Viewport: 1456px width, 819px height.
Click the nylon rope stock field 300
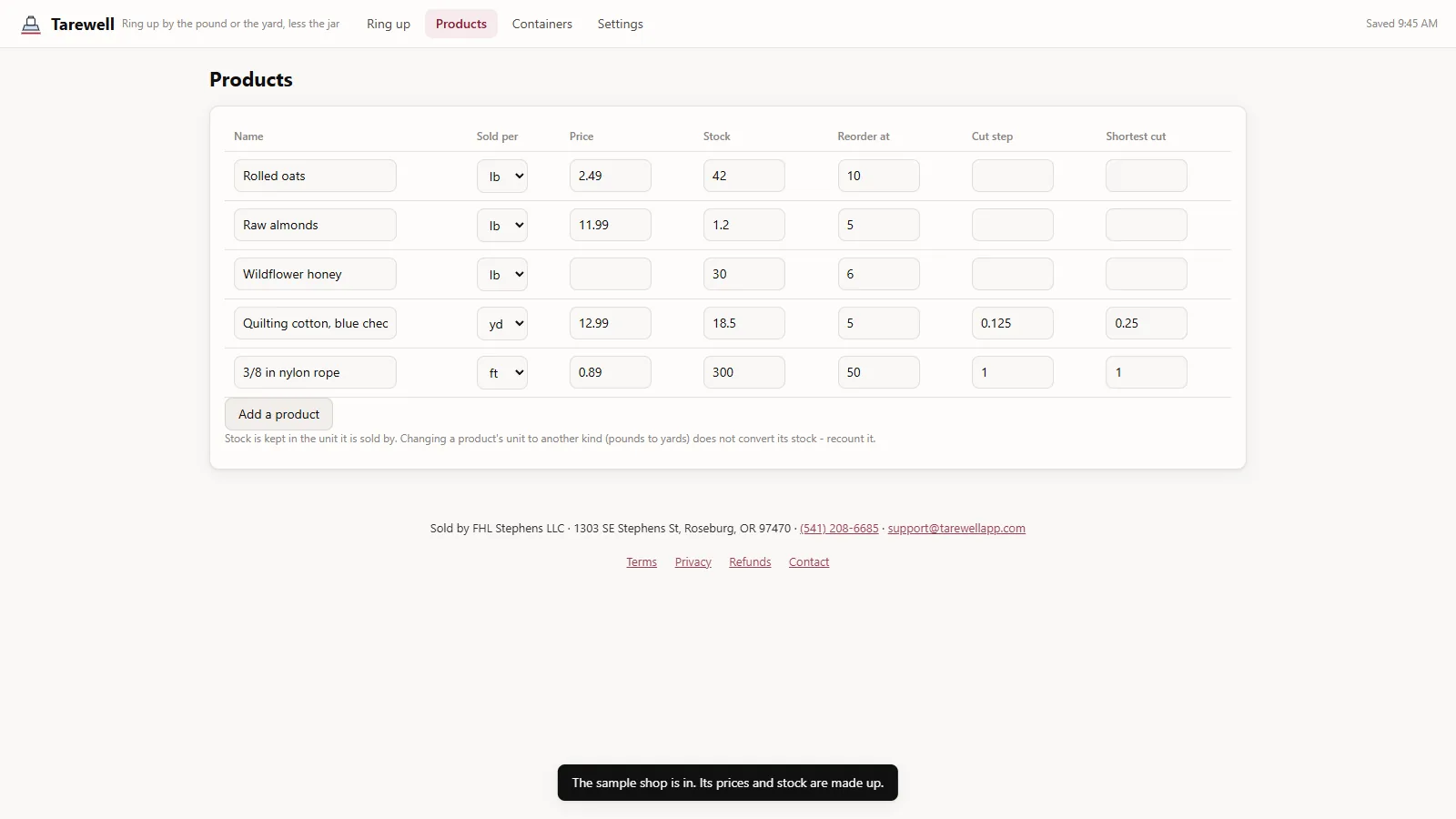coord(744,372)
